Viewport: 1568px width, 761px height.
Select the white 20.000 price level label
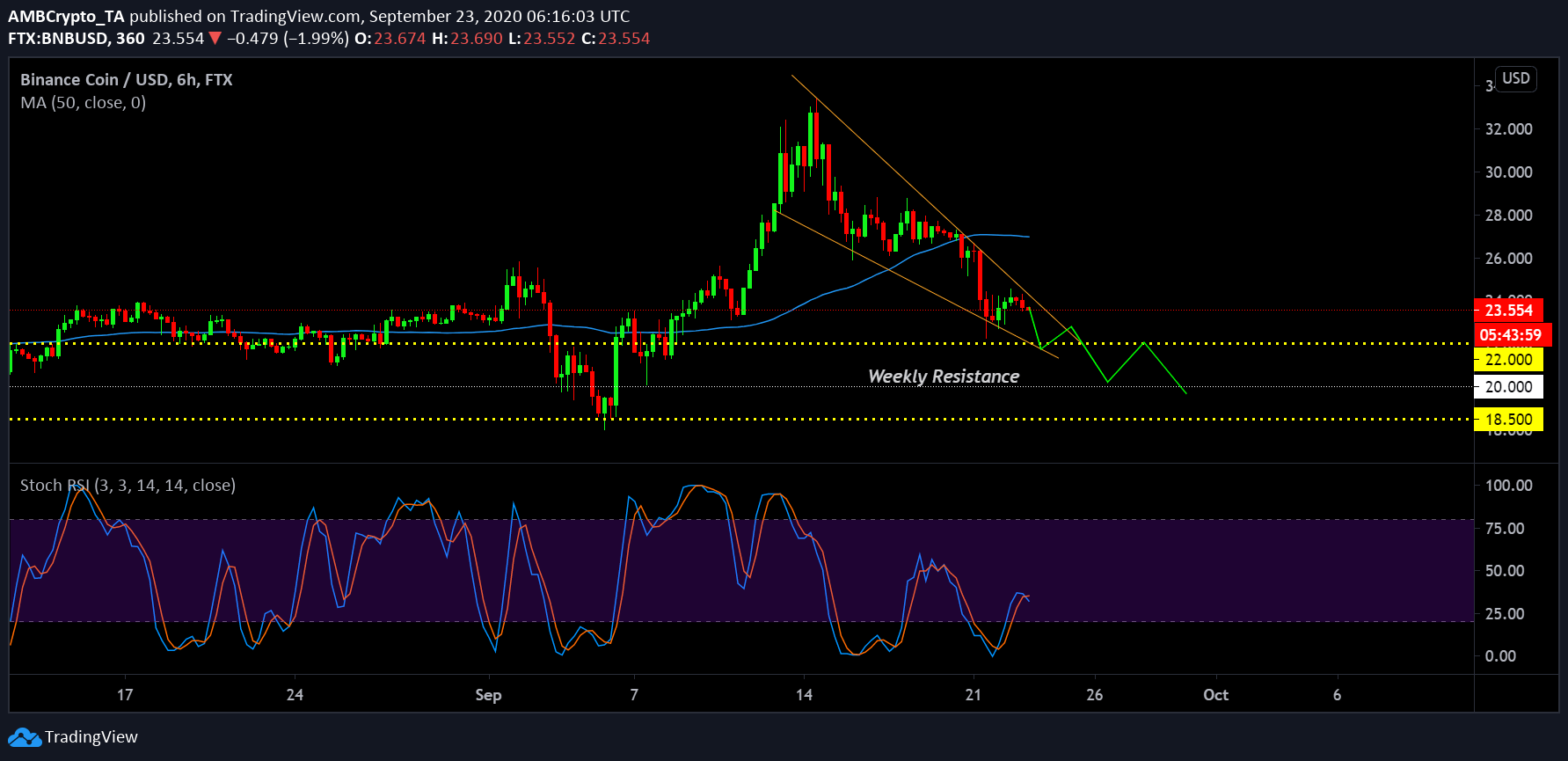pos(1508,387)
